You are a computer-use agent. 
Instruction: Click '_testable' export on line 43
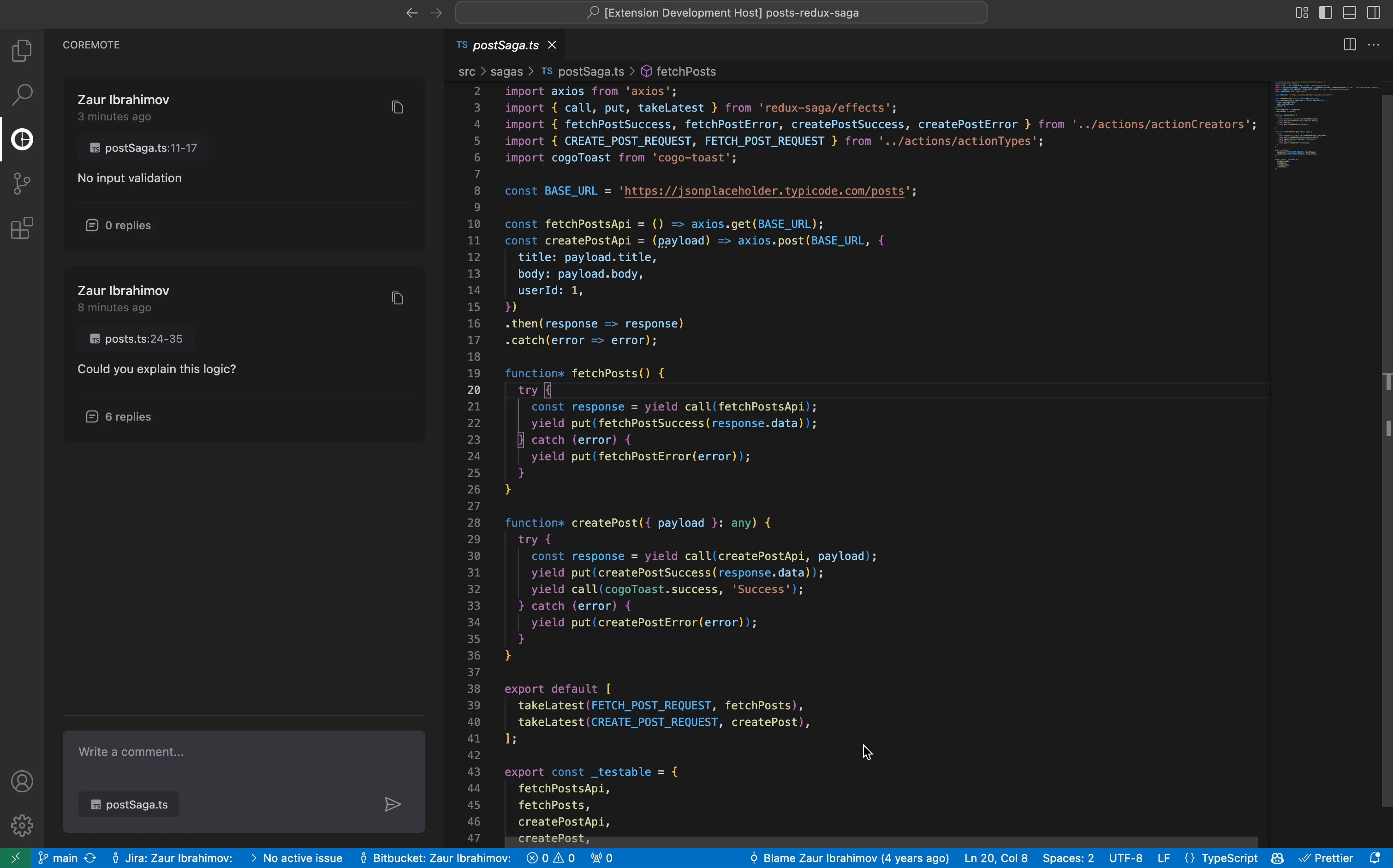(620, 772)
